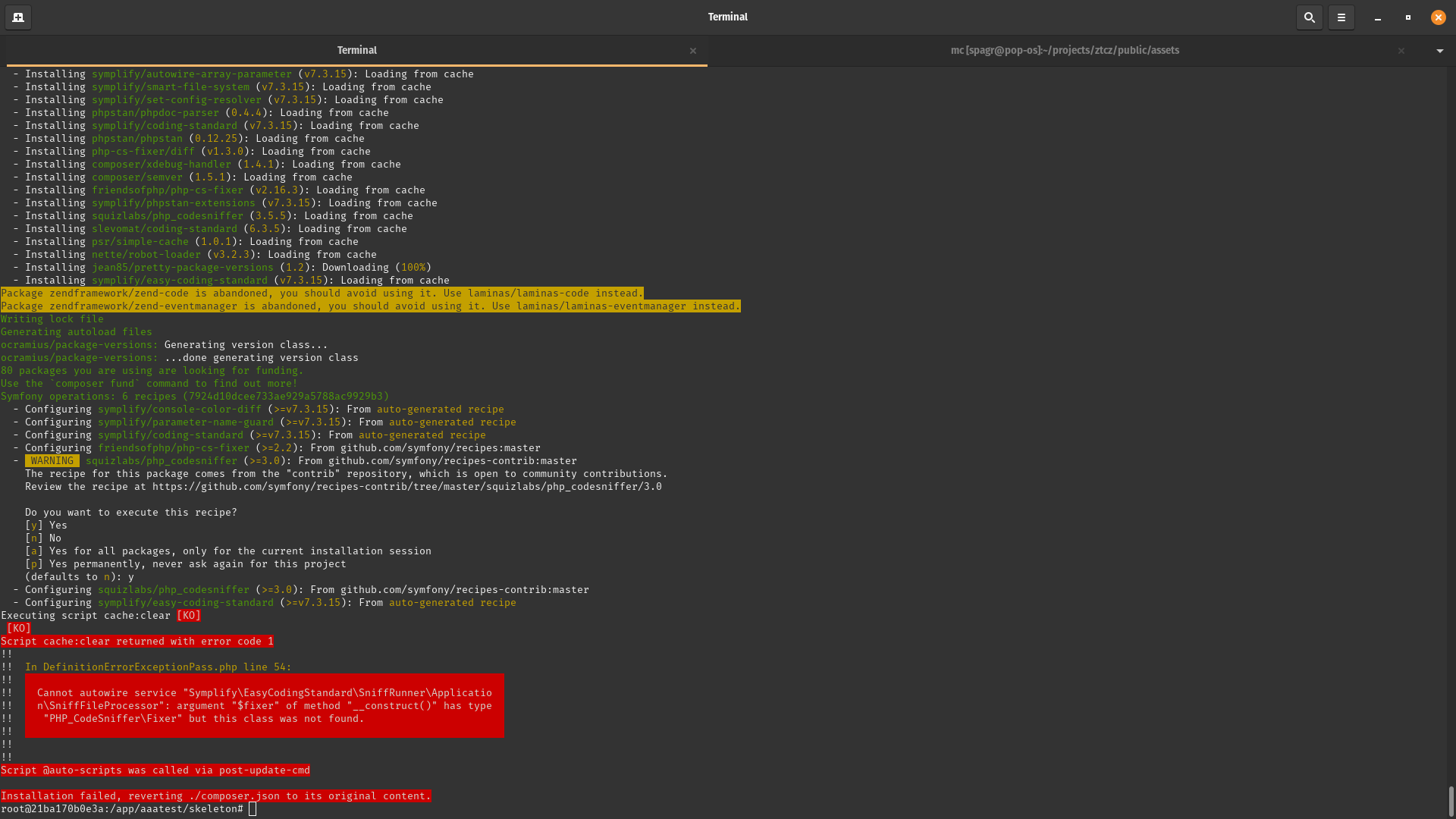This screenshot has width=1456, height=819.
Task: Open a new terminal tab icon
Action: (x=18, y=17)
